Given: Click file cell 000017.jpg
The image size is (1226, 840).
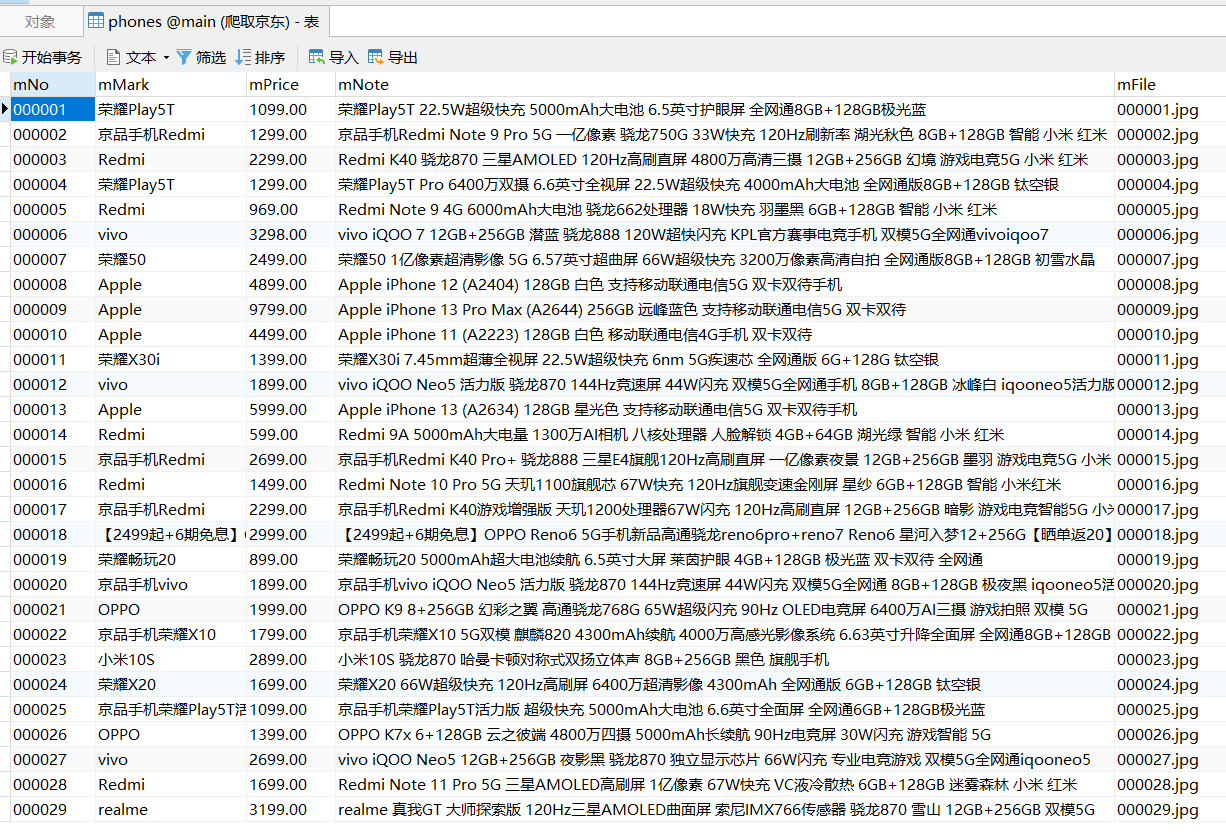Looking at the screenshot, I should pos(1170,509).
